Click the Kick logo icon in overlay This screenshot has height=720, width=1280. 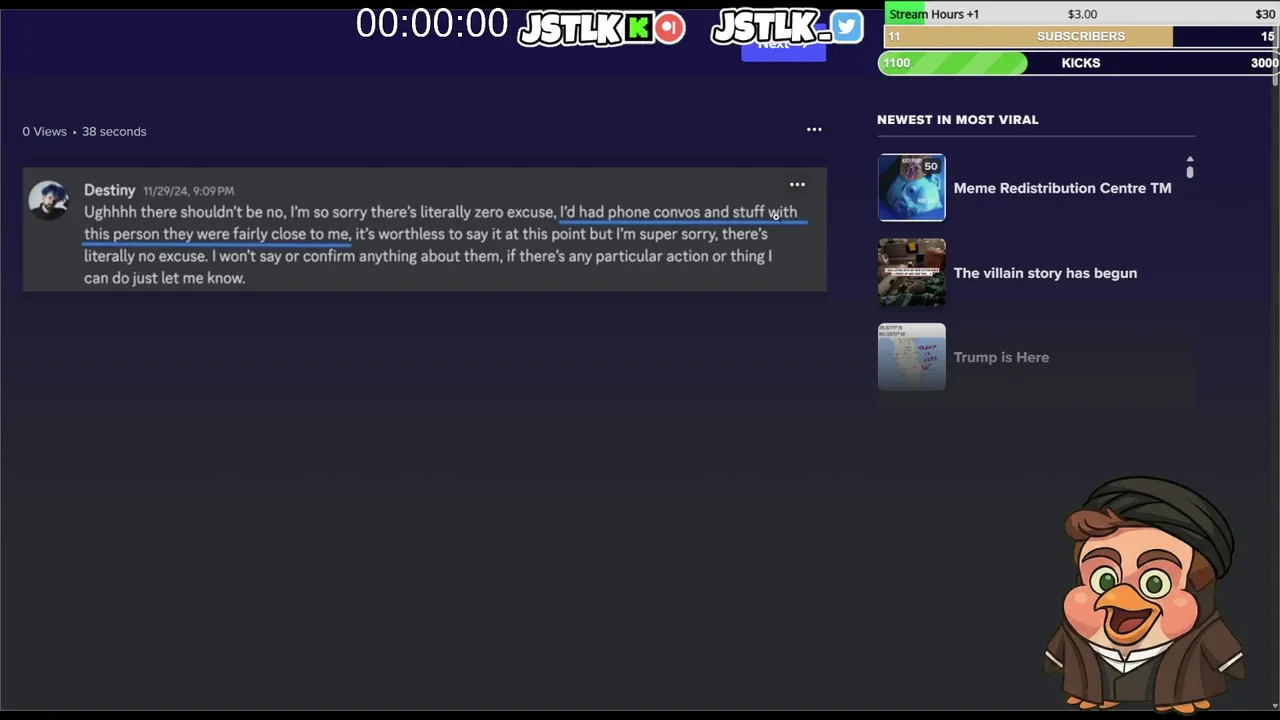[638, 28]
